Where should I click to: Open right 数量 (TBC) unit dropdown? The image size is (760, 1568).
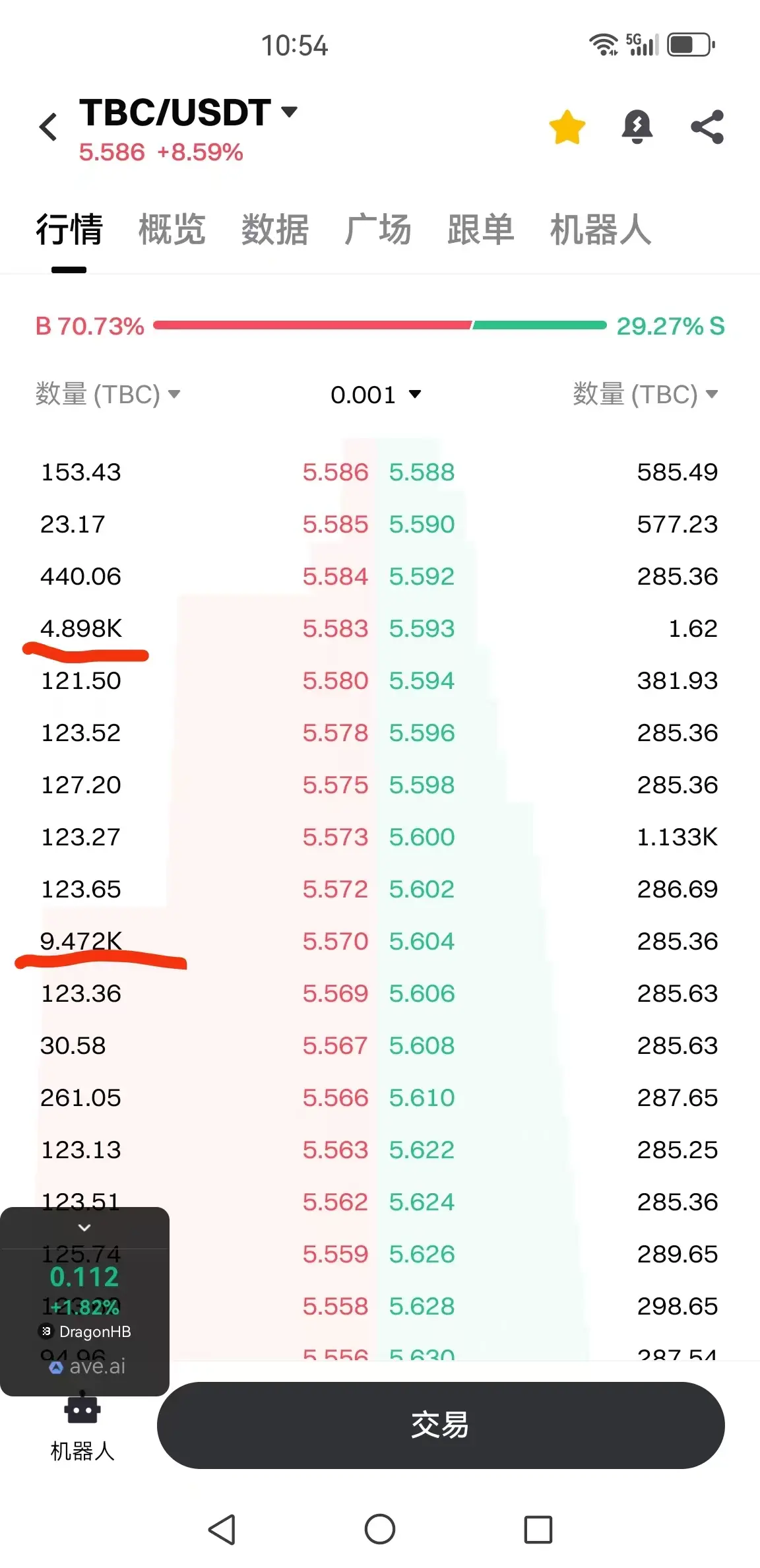coord(645,394)
